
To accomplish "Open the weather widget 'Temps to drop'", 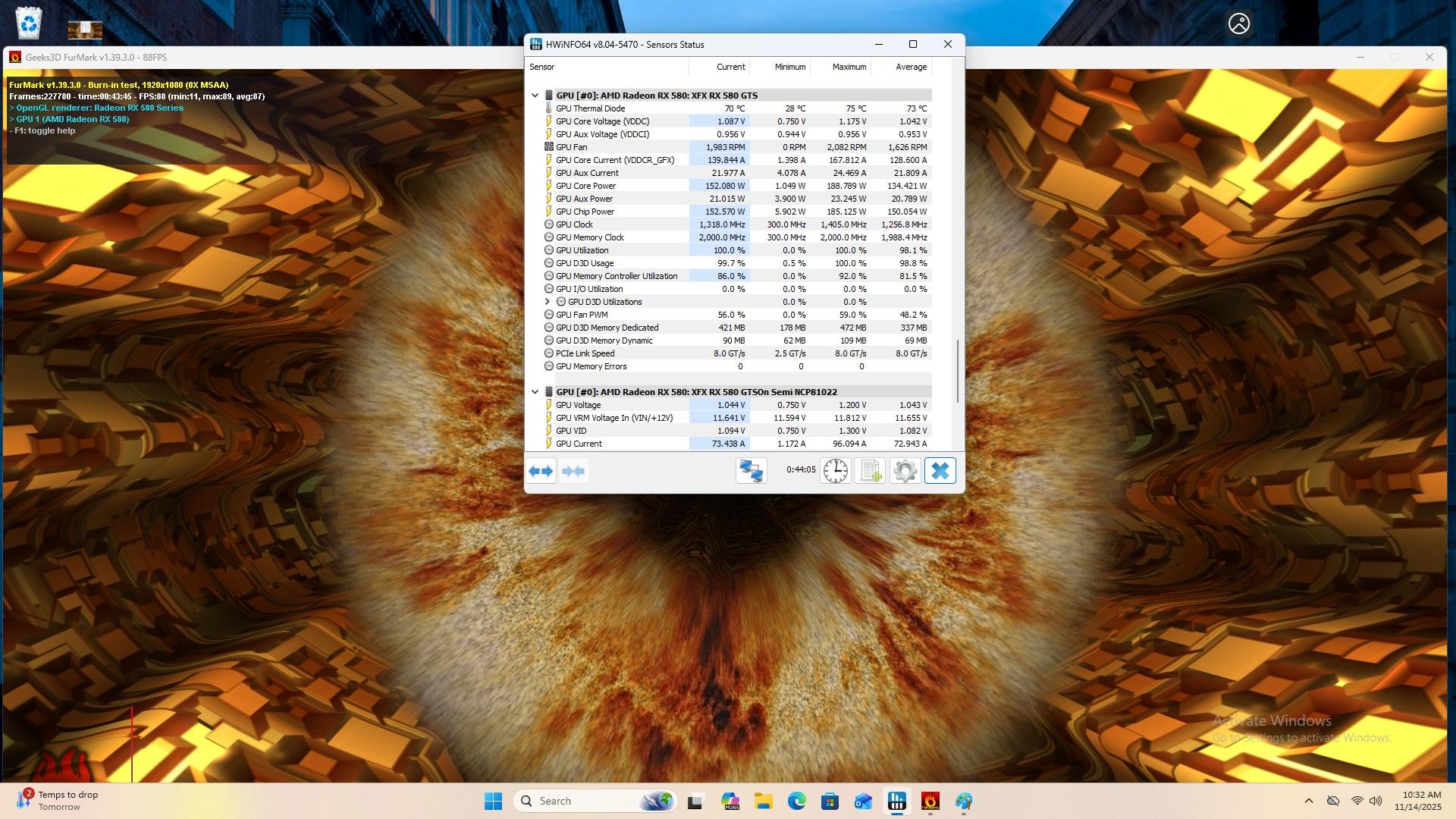I will tap(58, 800).
